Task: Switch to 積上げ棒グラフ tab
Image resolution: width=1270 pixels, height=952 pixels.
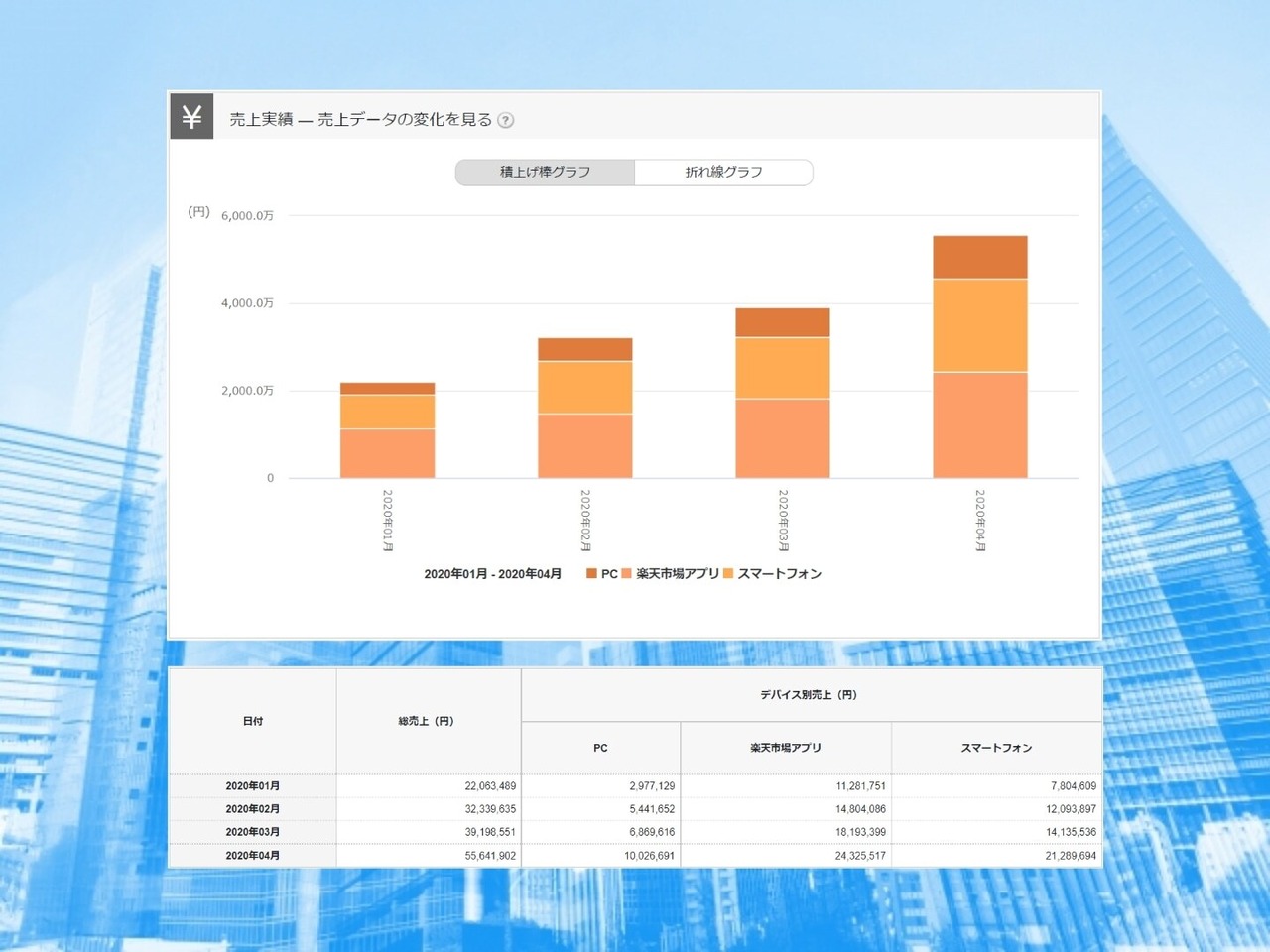Action: pos(545,173)
